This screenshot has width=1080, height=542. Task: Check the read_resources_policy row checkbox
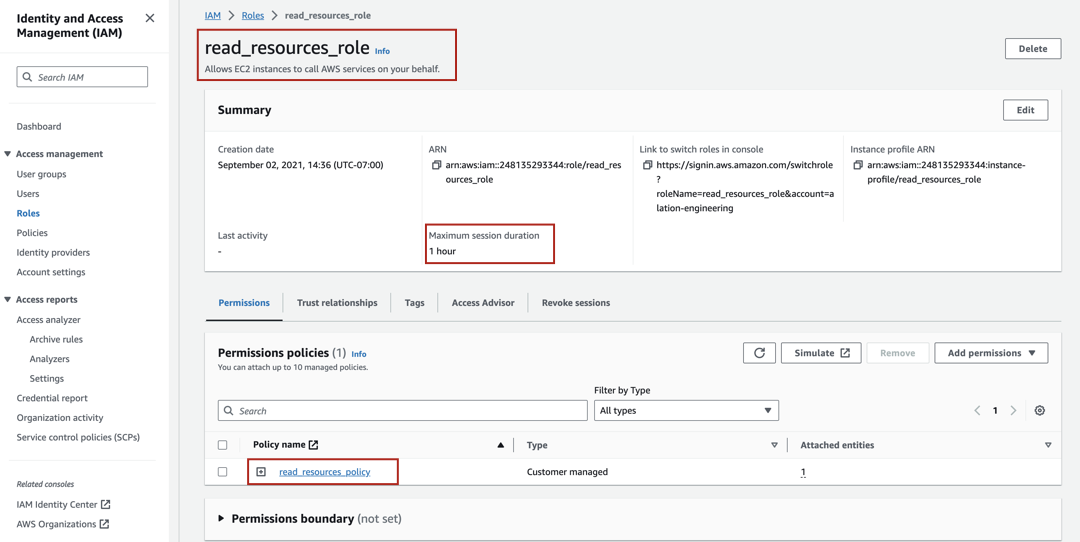point(222,472)
